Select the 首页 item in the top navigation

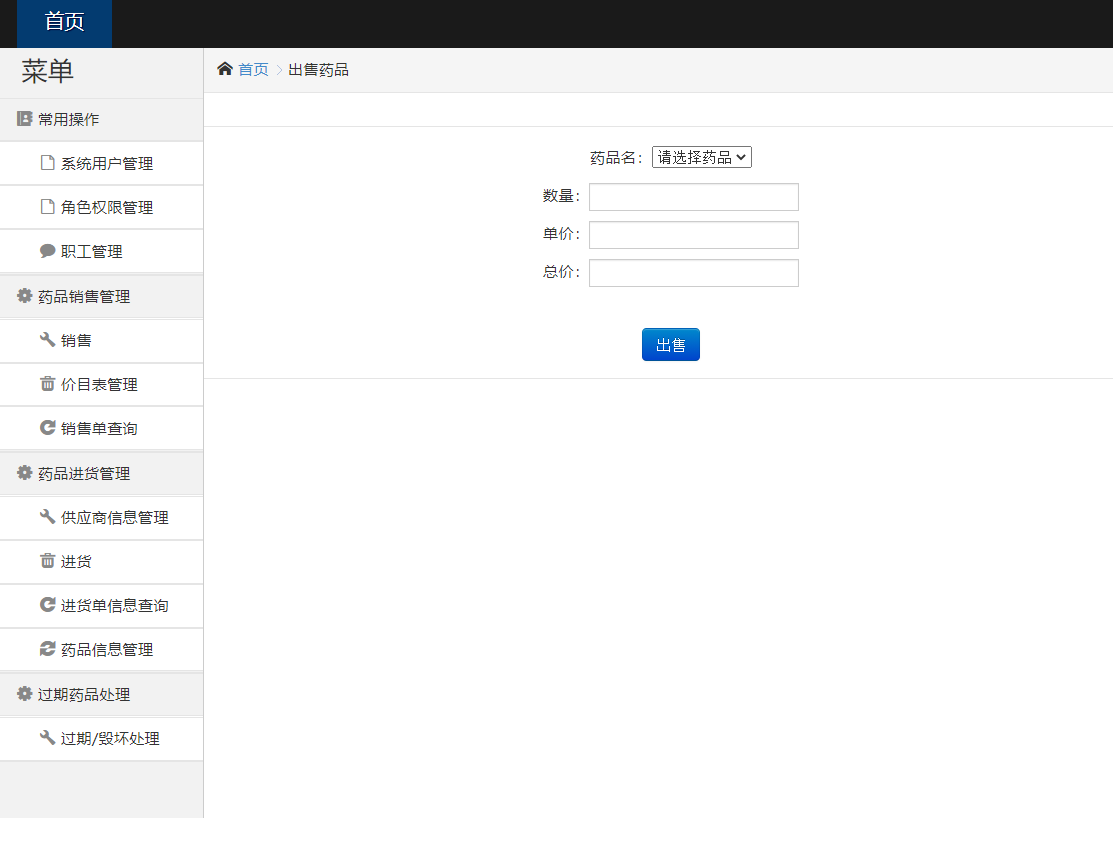tap(63, 23)
